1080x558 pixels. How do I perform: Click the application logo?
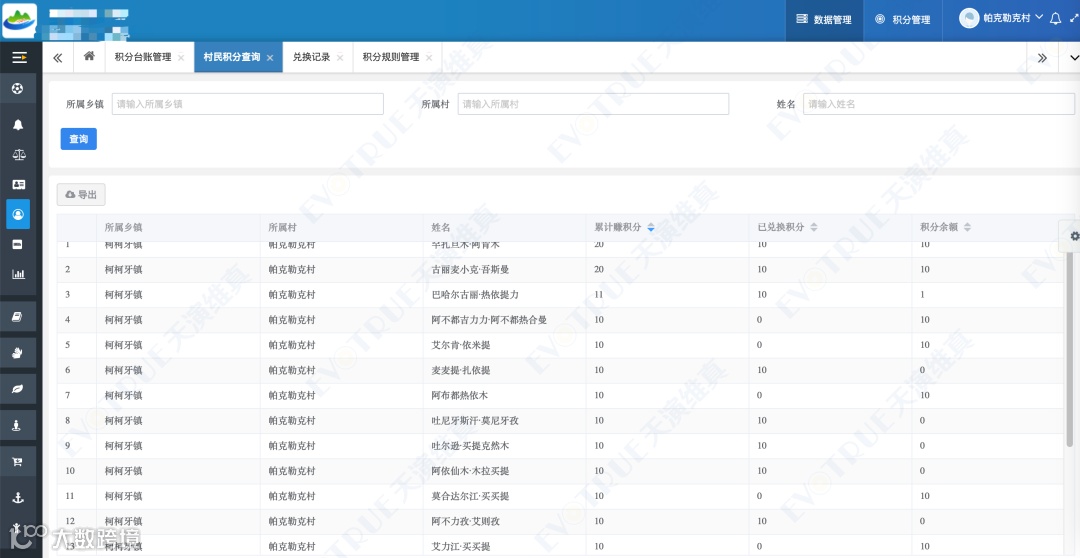pos(19,21)
